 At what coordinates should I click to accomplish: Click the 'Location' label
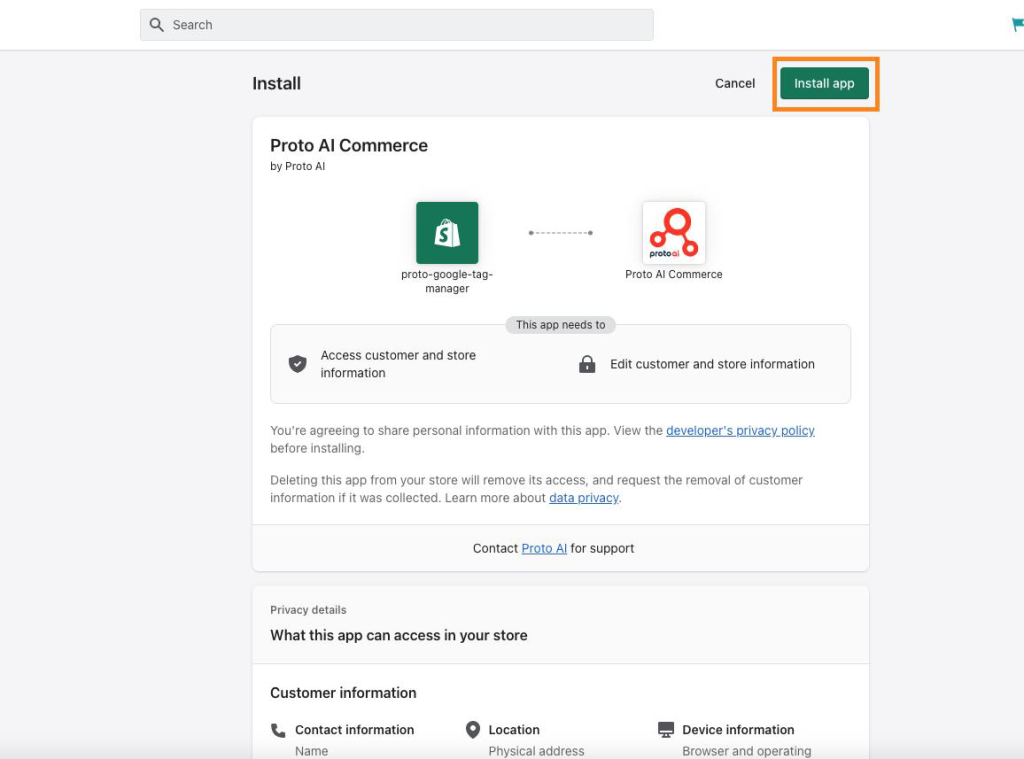pyautogui.click(x=514, y=730)
